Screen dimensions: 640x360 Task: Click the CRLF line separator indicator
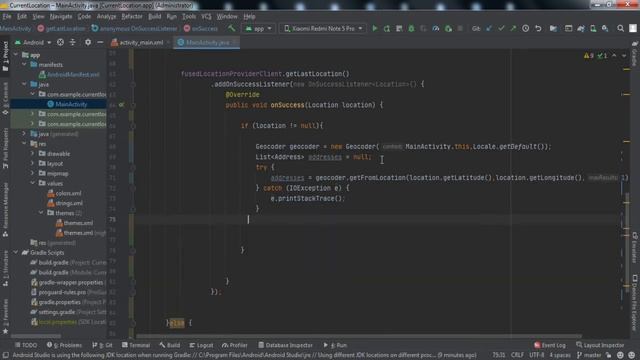point(517,355)
